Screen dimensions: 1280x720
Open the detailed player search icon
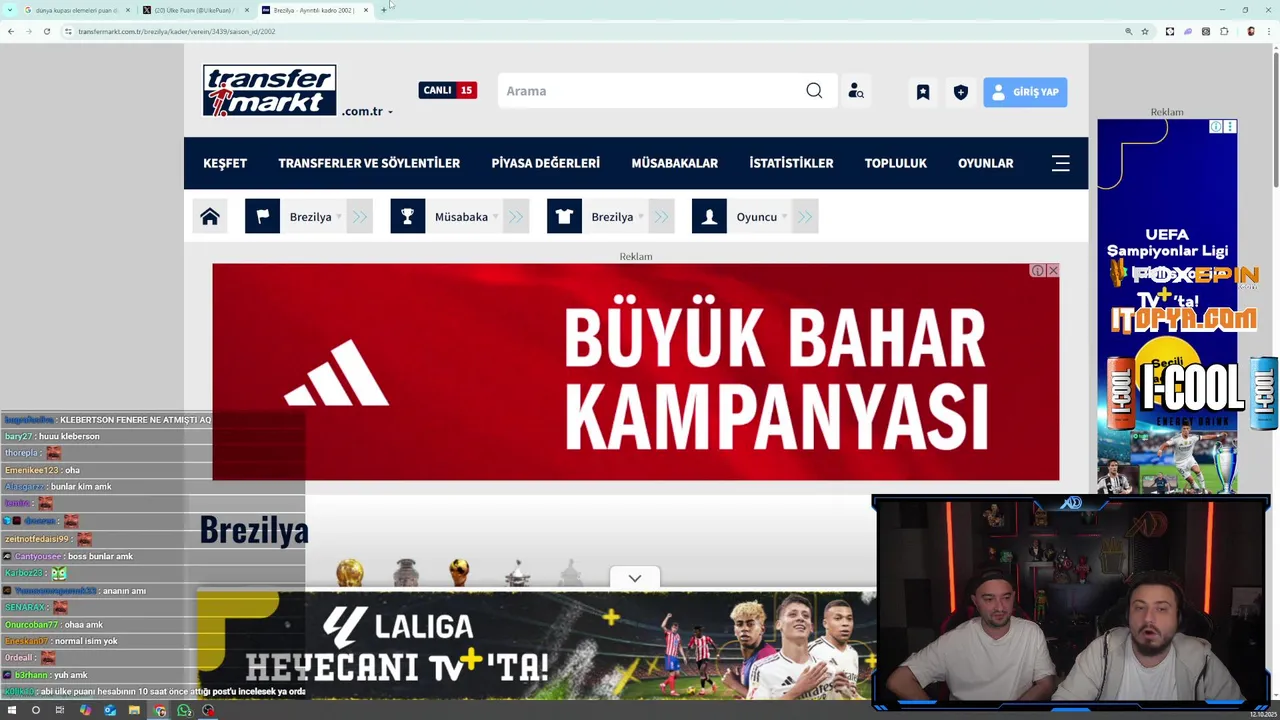click(856, 91)
